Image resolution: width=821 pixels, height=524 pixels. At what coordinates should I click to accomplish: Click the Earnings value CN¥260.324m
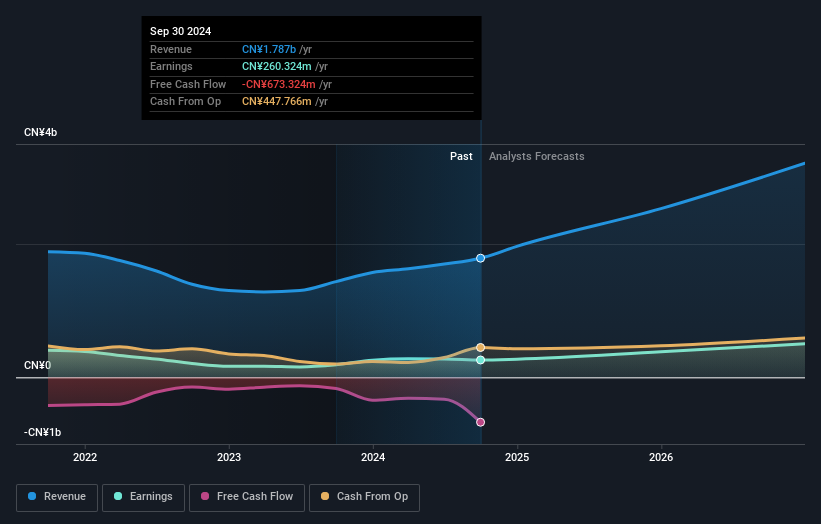pos(276,66)
